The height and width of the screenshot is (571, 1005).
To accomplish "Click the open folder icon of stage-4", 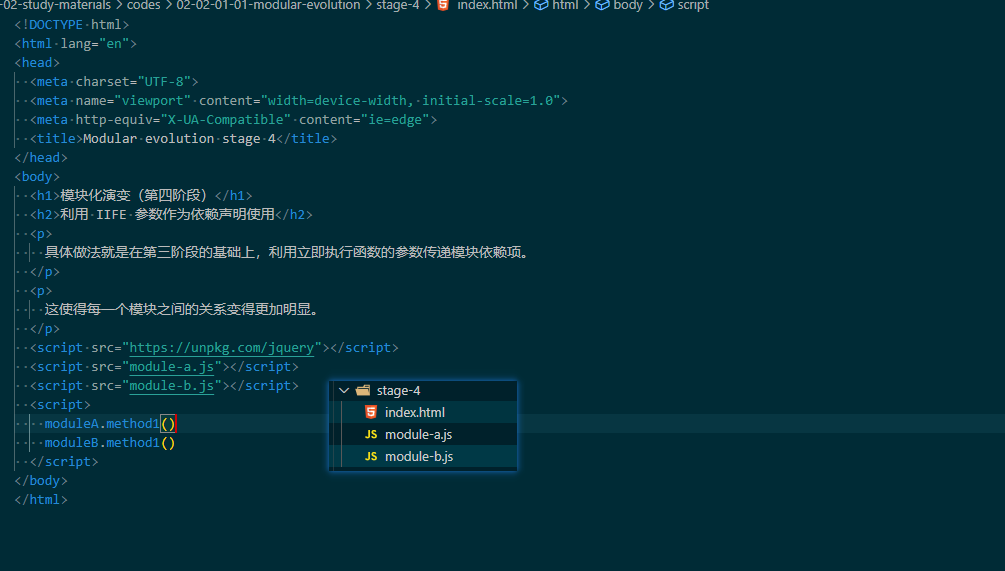I will click(x=363, y=390).
